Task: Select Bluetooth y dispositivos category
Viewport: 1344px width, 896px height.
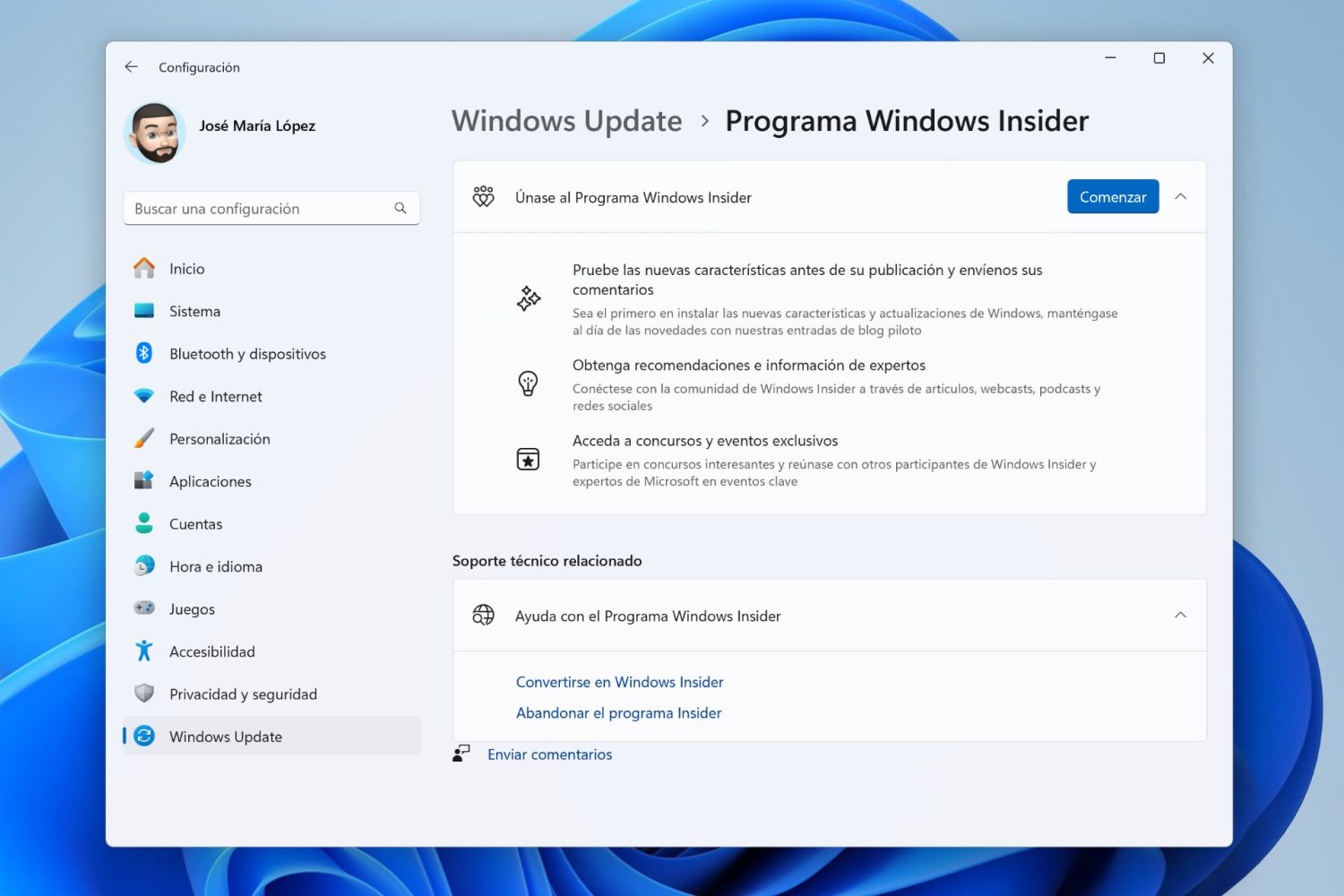Action: tap(271, 353)
